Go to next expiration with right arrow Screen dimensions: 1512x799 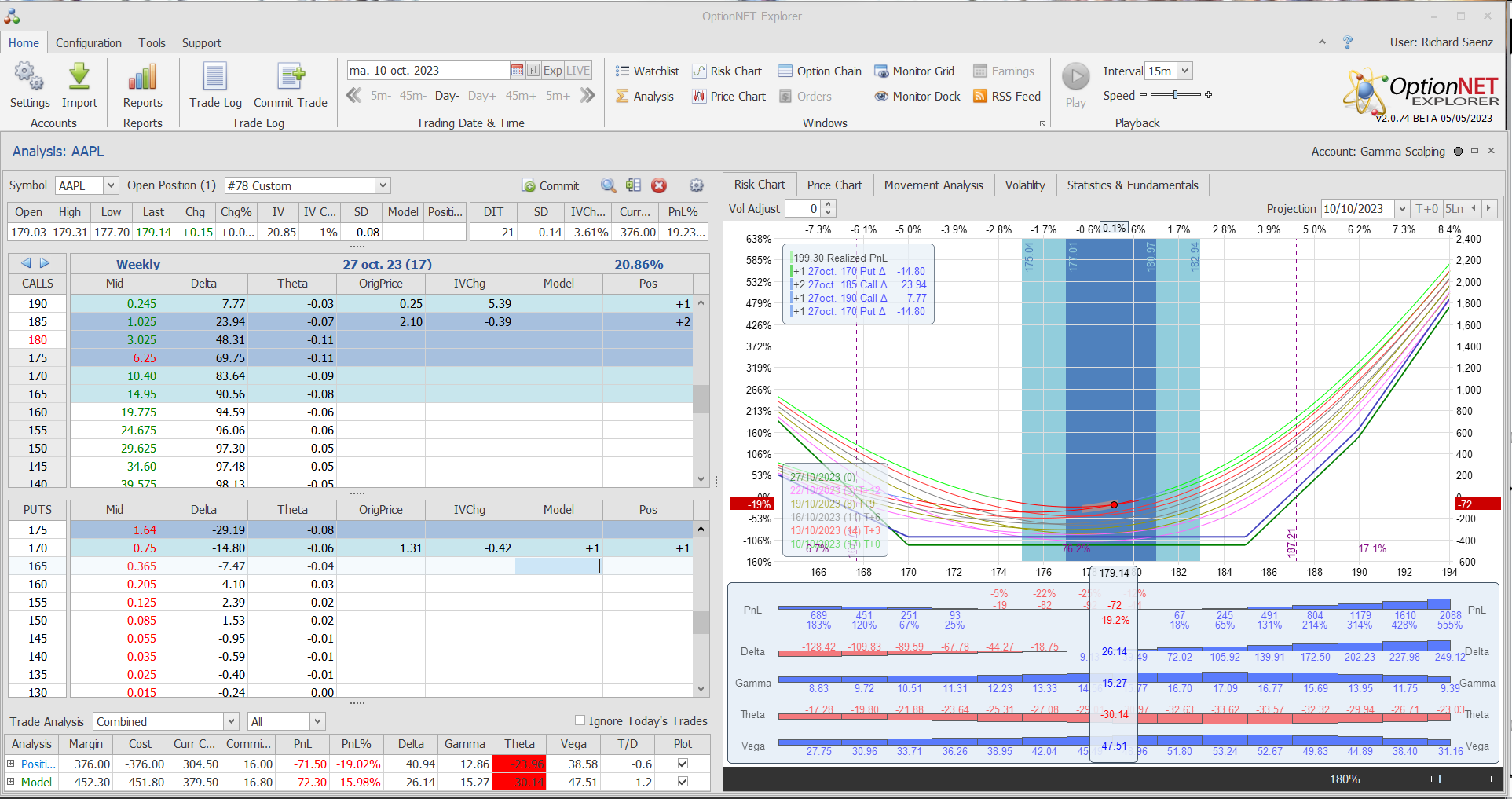pos(45,263)
